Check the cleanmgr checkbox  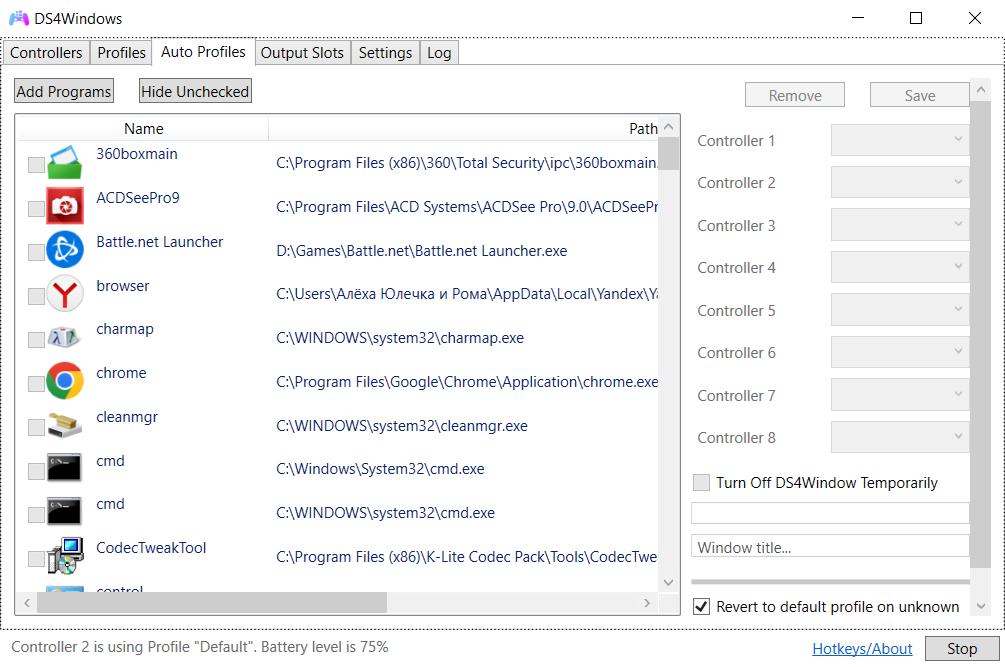tap(36, 427)
